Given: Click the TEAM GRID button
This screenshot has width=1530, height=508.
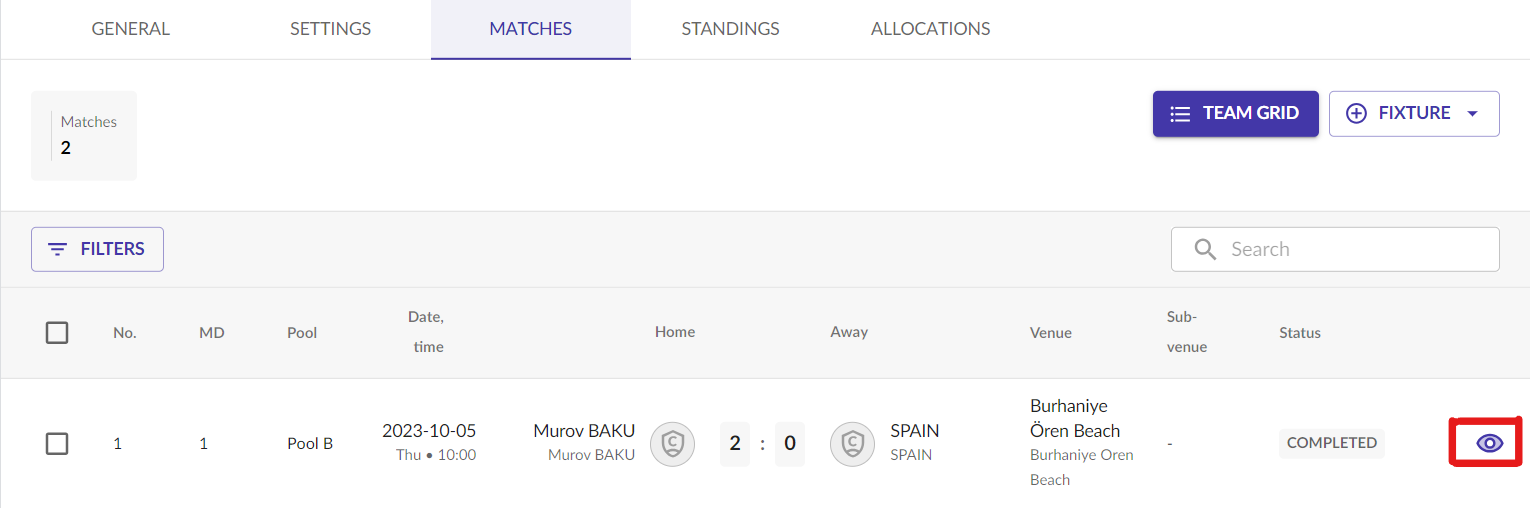Looking at the screenshot, I should pyautogui.click(x=1235, y=114).
